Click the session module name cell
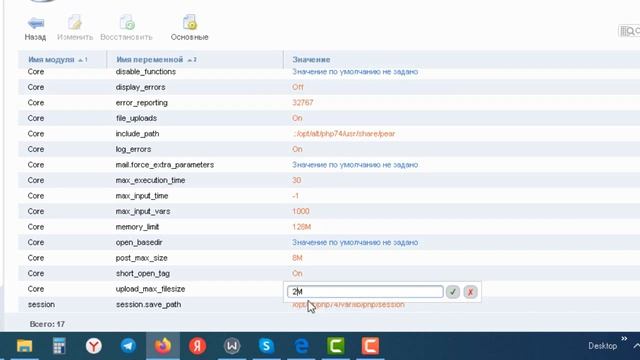Viewport: 640px width, 360px height. pyautogui.click(x=41, y=304)
